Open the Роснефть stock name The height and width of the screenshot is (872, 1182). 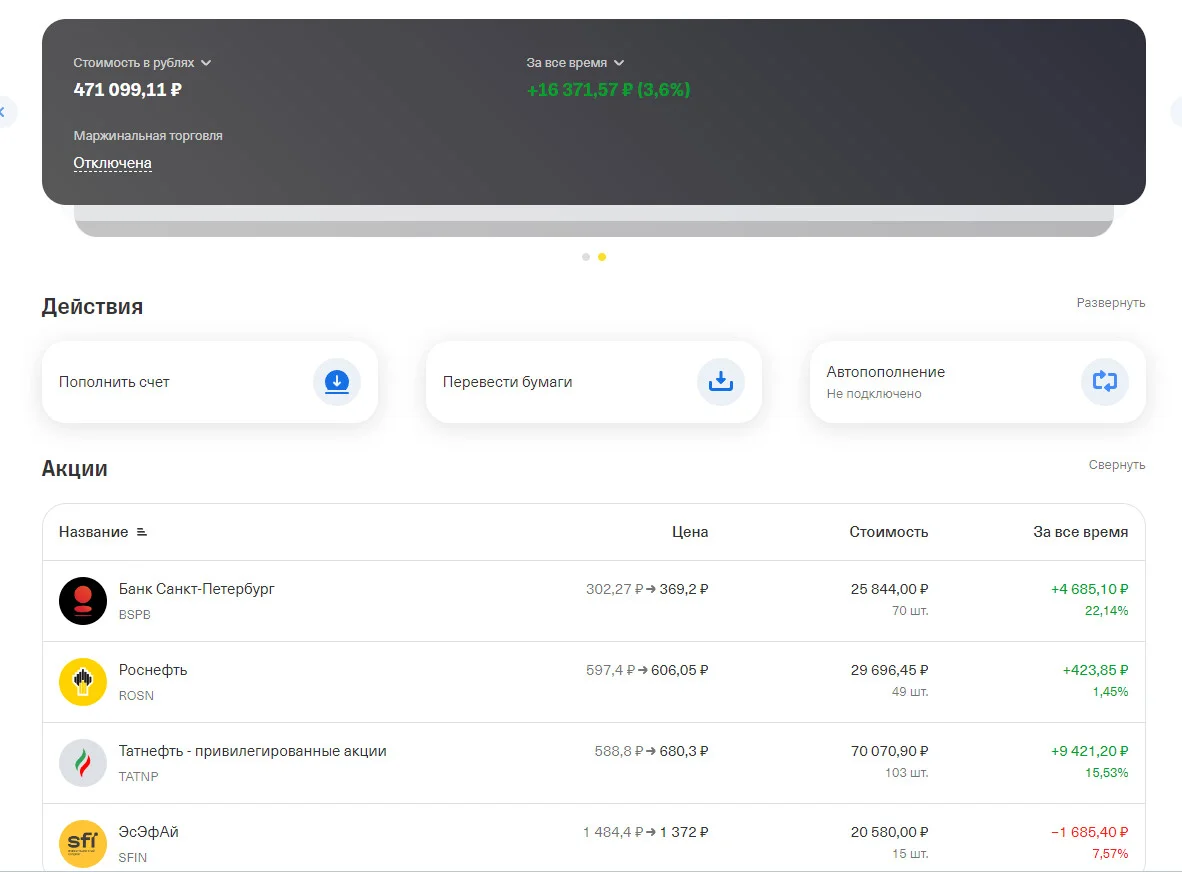(x=153, y=670)
